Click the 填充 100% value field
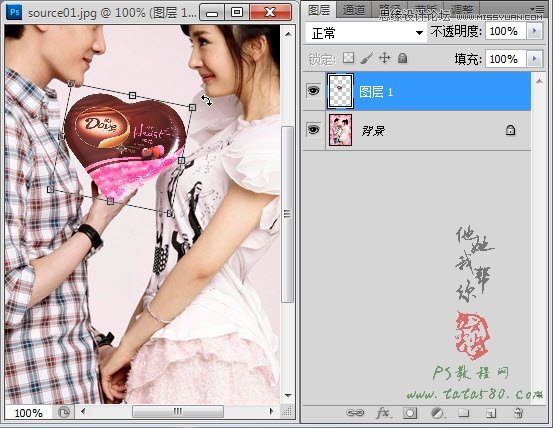The height and width of the screenshot is (428, 553). click(x=505, y=59)
